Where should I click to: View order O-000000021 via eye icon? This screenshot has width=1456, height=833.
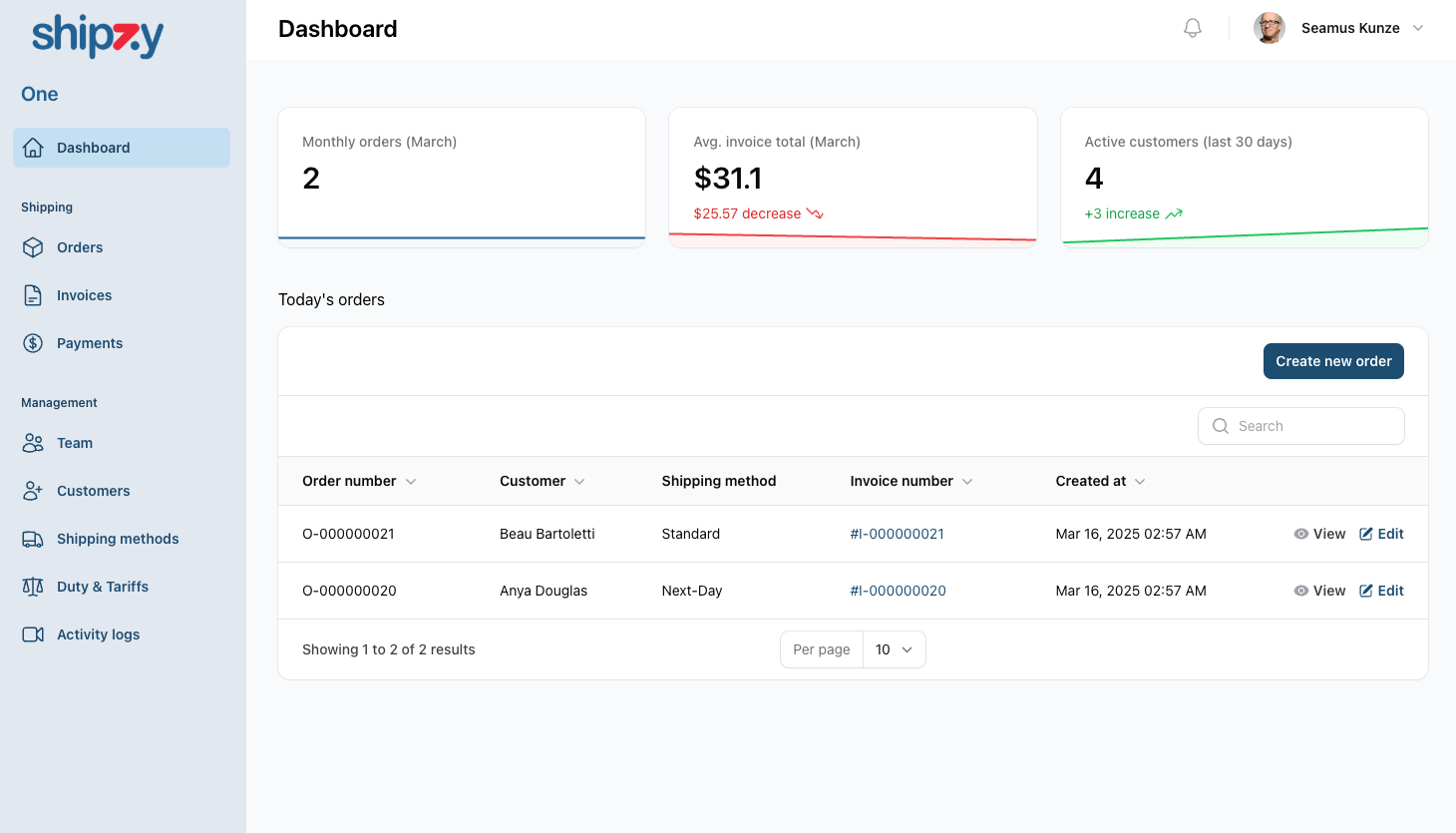(x=1301, y=534)
